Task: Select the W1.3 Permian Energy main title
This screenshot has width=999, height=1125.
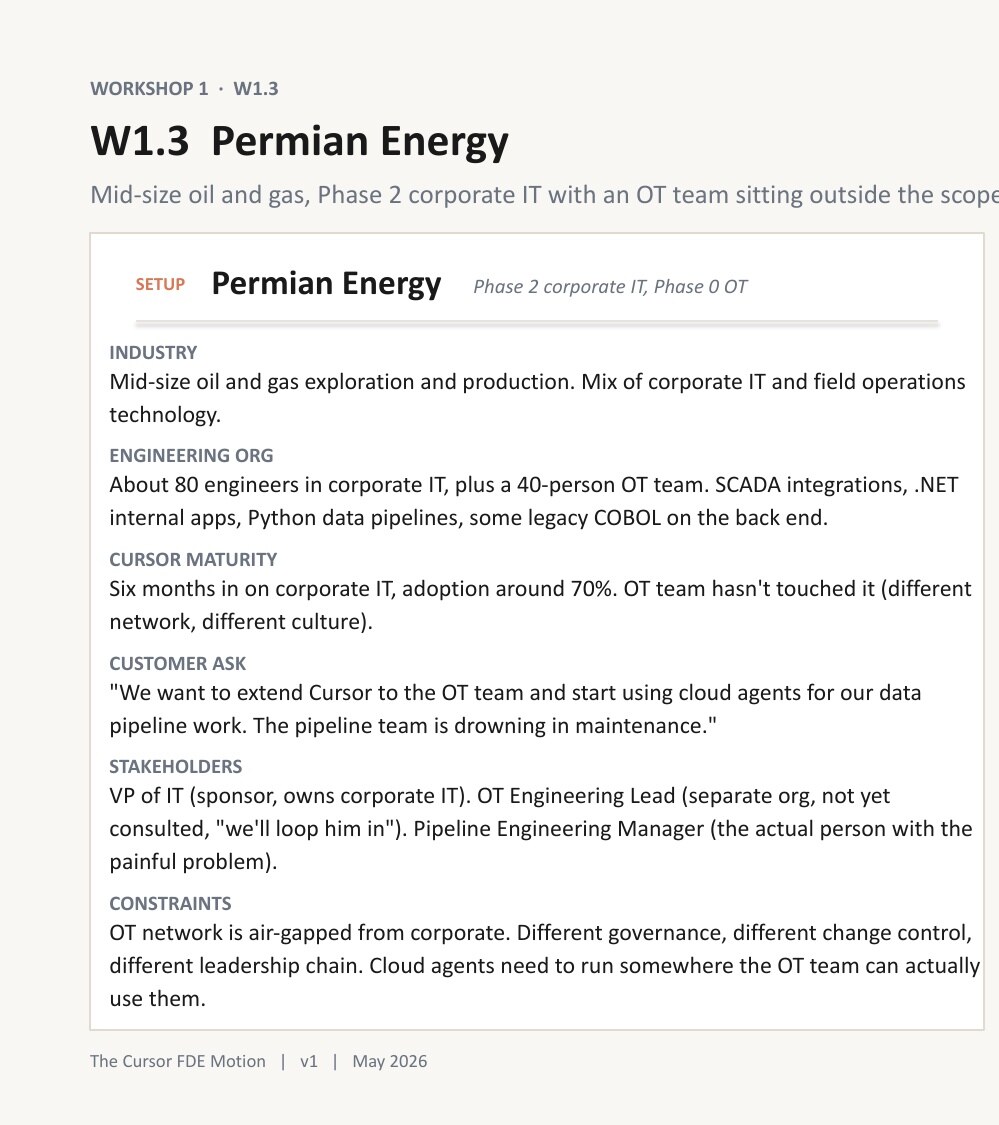Action: click(299, 141)
